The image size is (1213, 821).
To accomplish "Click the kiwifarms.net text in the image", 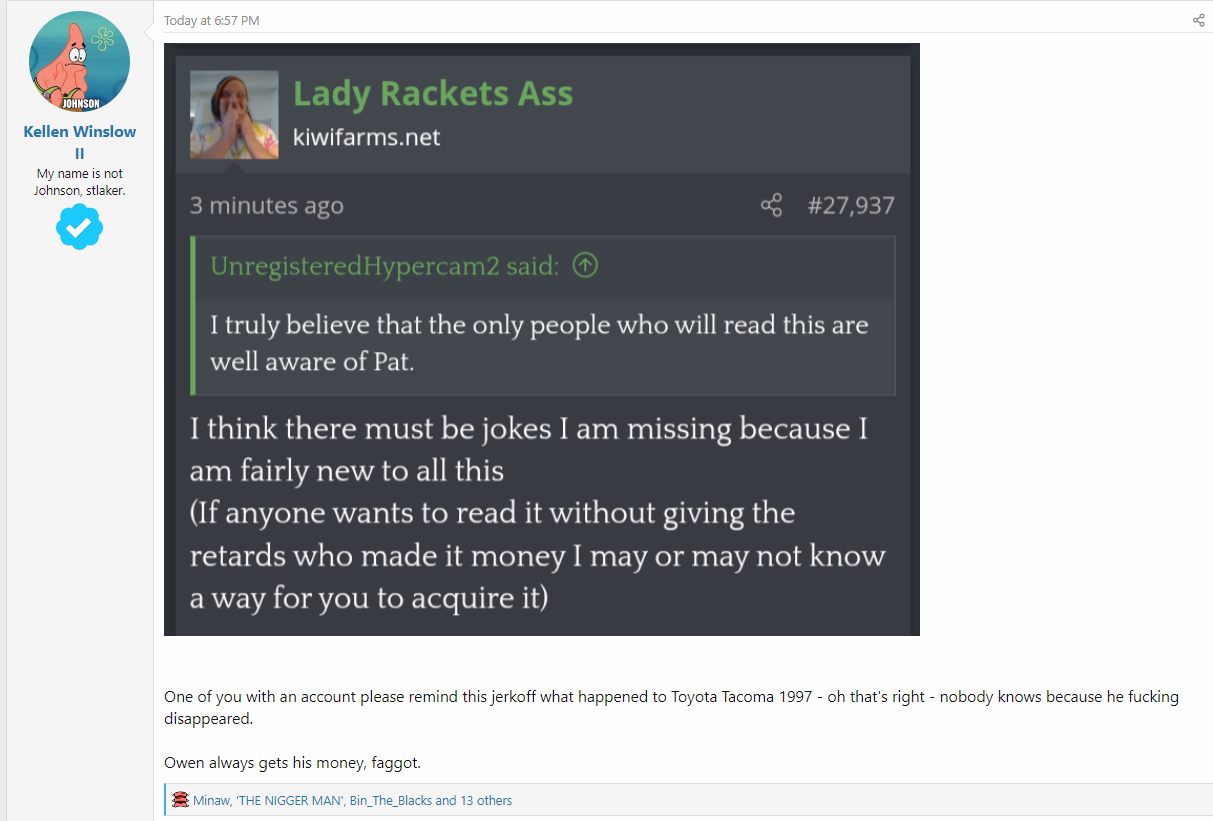I will (366, 138).
